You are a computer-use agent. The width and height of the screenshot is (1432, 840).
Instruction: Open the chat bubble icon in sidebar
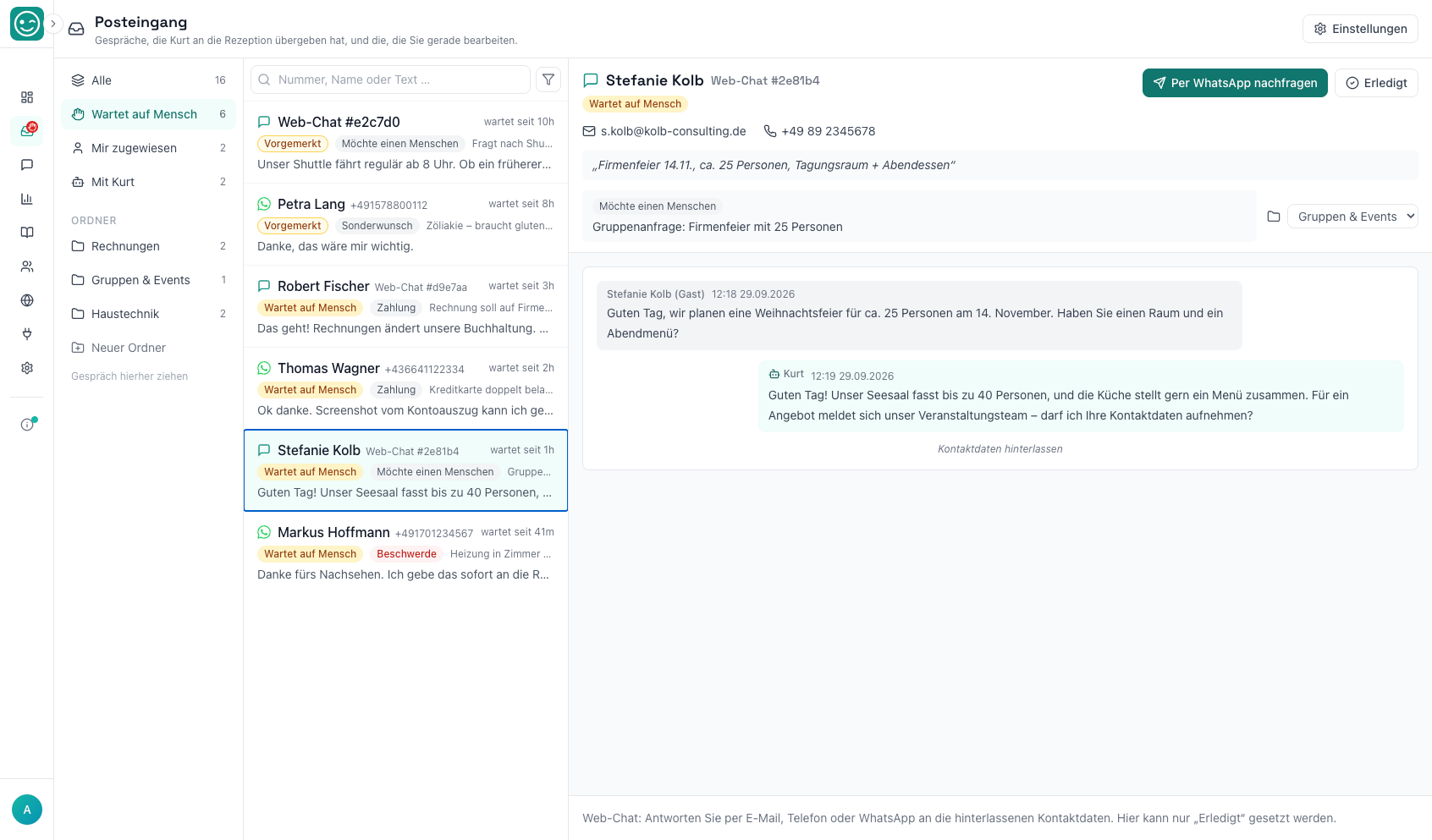pyautogui.click(x=27, y=165)
